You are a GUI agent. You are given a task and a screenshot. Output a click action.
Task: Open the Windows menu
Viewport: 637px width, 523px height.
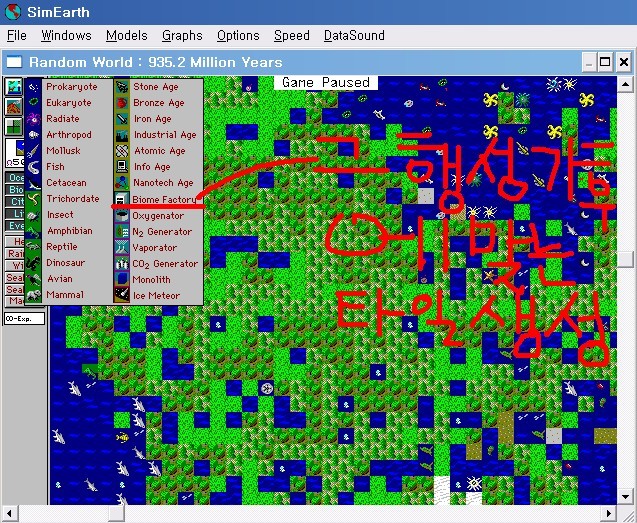pos(66,35)
